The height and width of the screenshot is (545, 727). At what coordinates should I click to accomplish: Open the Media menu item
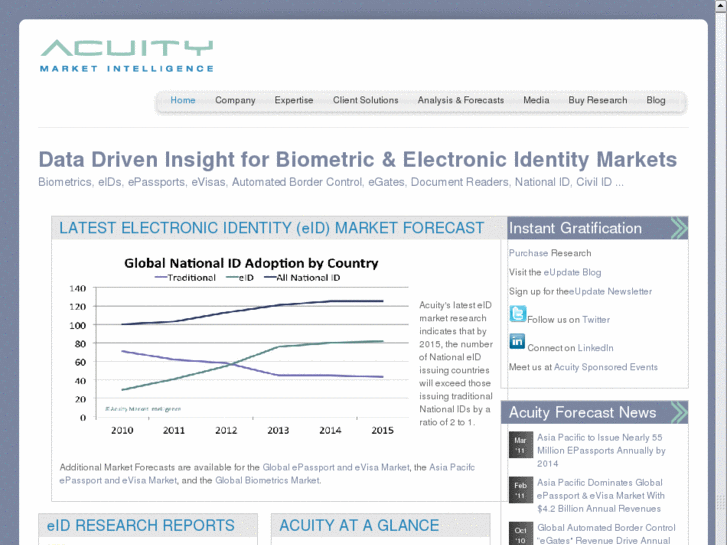click(x=536, y=100)
